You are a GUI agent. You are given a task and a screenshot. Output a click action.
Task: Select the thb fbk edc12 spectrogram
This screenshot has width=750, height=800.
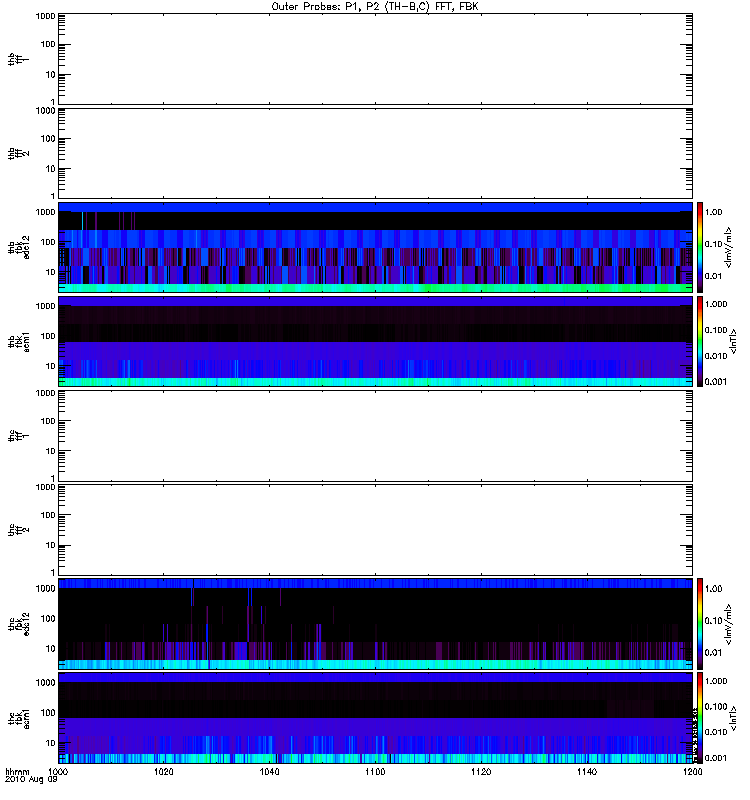tap(375, 247)
